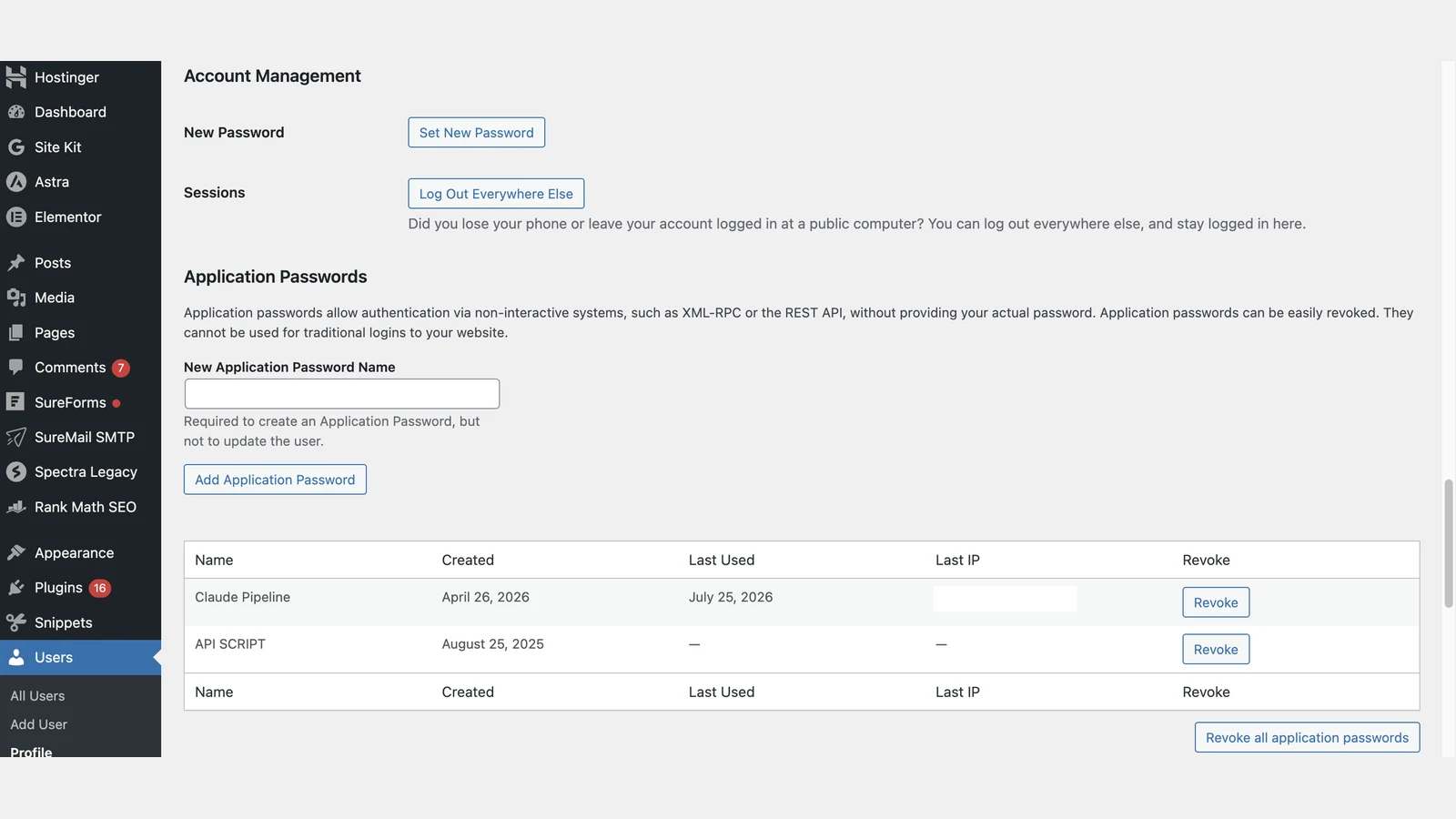Screen dimensions: 1456x819
Task: Select the Users person icon
Action: pos(15,657)
